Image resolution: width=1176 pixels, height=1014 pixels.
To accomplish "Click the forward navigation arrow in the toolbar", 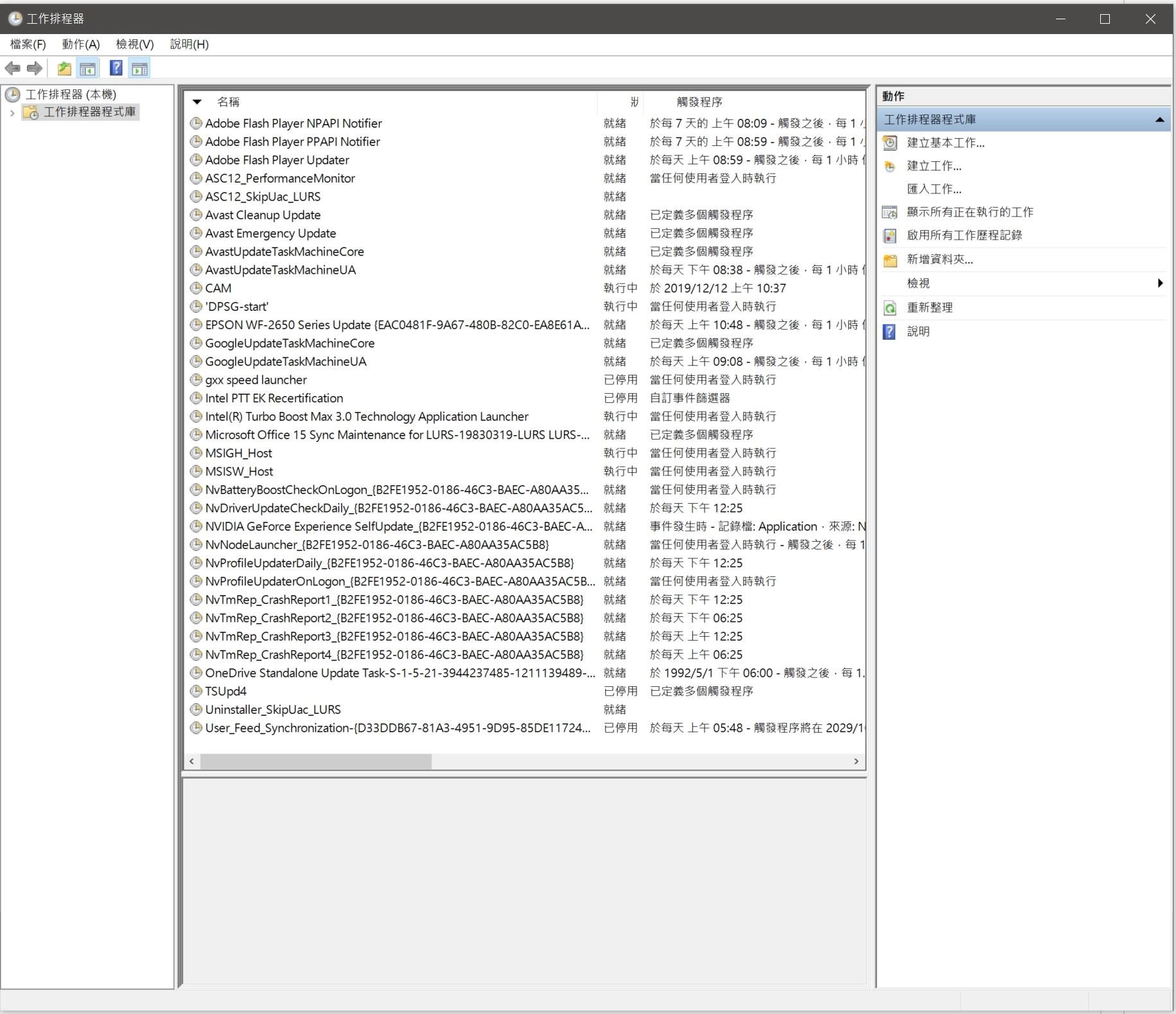I will [33, 68].
